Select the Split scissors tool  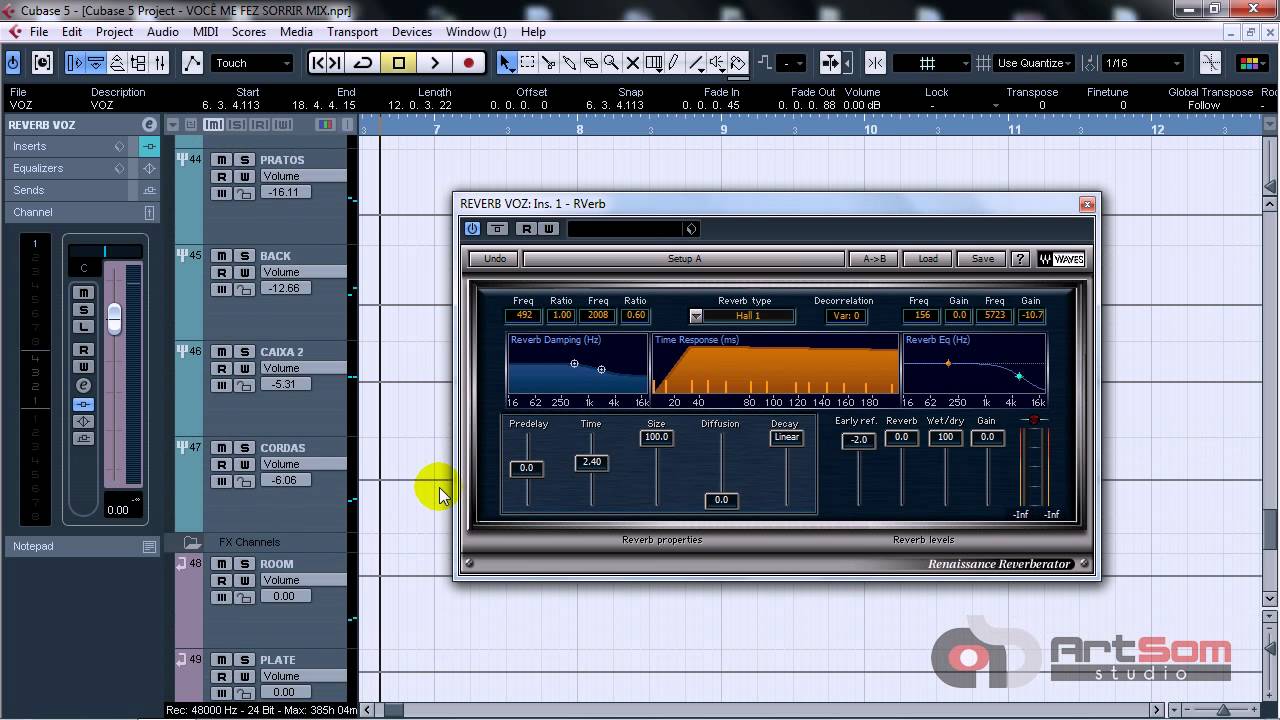548,63
